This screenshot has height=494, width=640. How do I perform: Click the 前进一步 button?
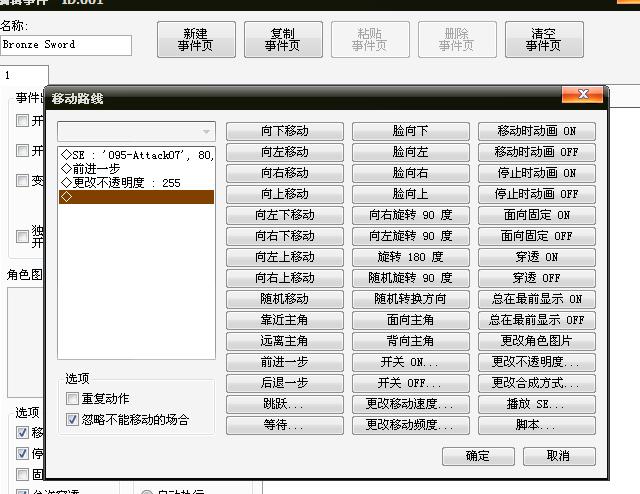[284, 362]
